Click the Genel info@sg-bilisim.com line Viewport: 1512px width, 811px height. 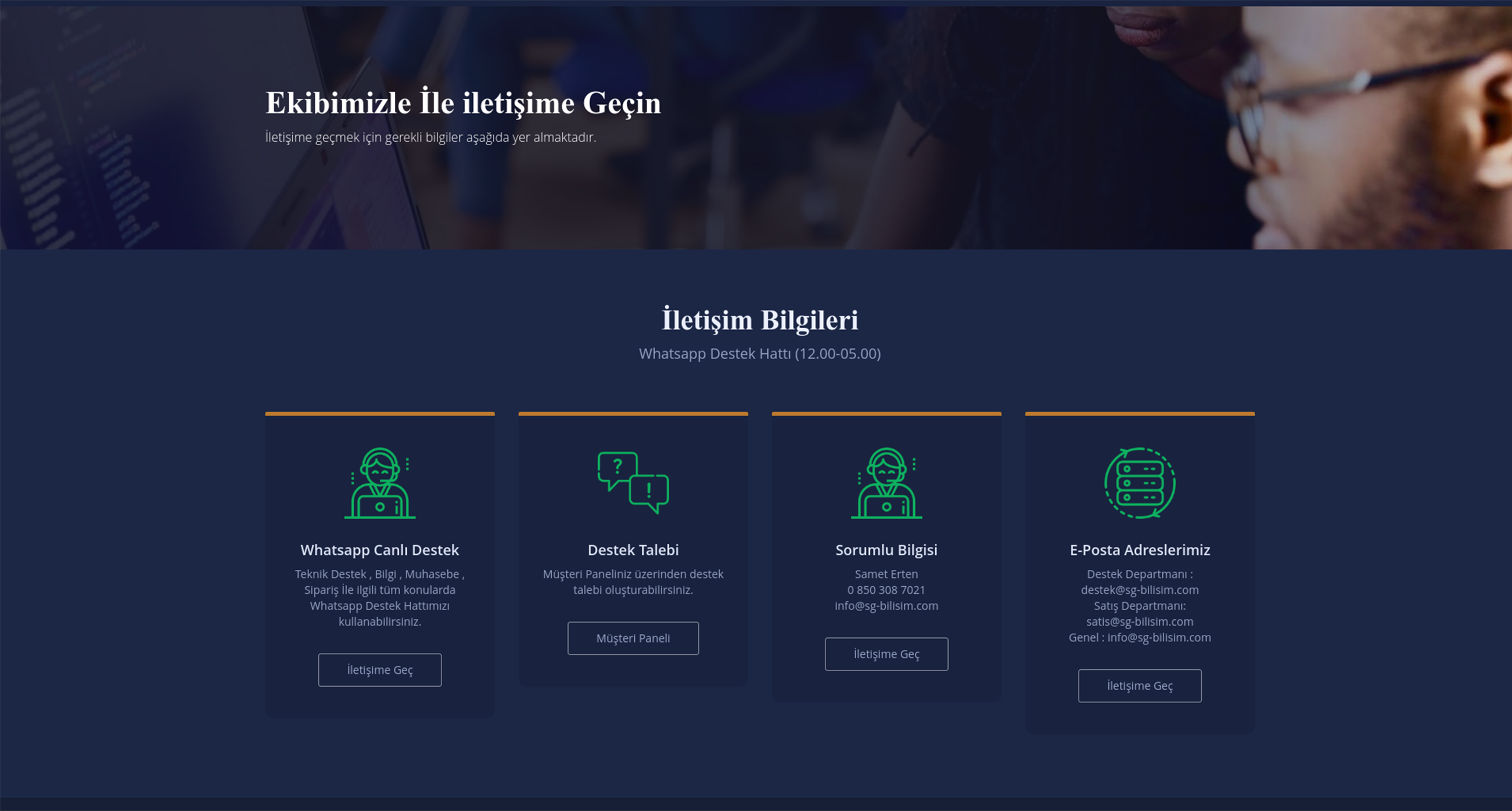point(1139,637)
